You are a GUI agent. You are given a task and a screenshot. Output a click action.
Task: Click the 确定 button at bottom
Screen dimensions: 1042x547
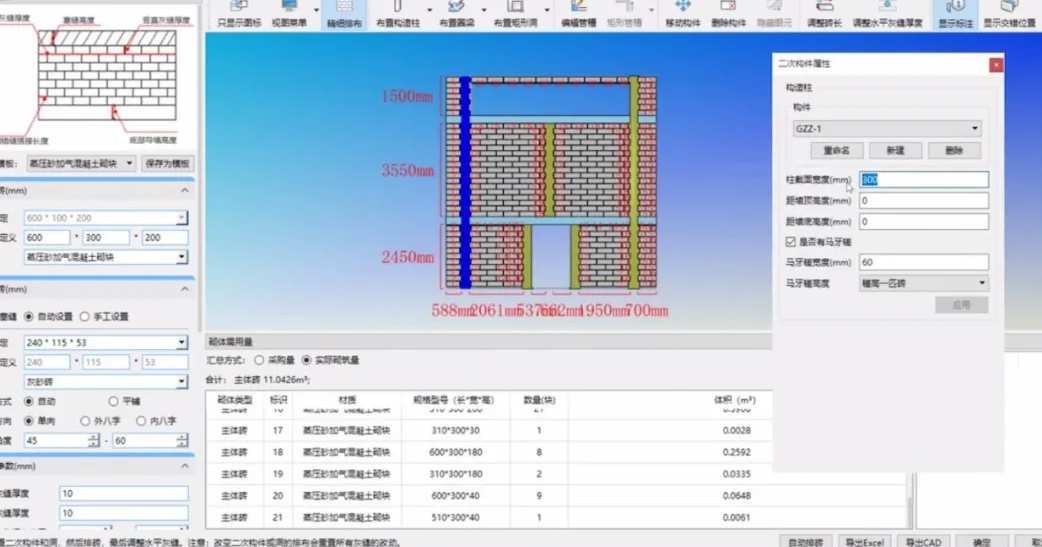[982, 542]
